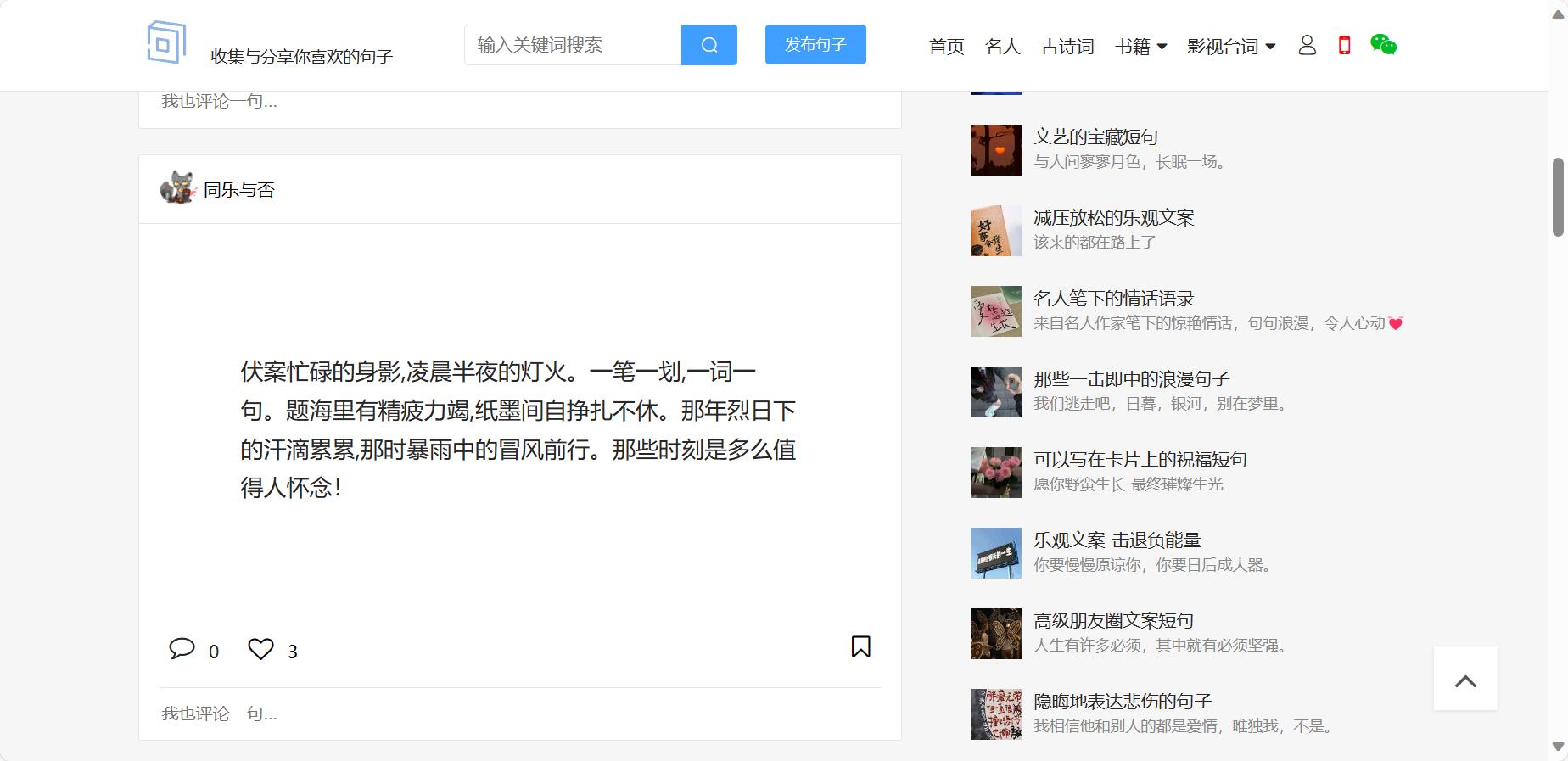Image resolution: width=1568 pixels, height=761 pixels.
Task: Expand the 书籍 dropdown menu
Action: click(x=1141, y=46)
